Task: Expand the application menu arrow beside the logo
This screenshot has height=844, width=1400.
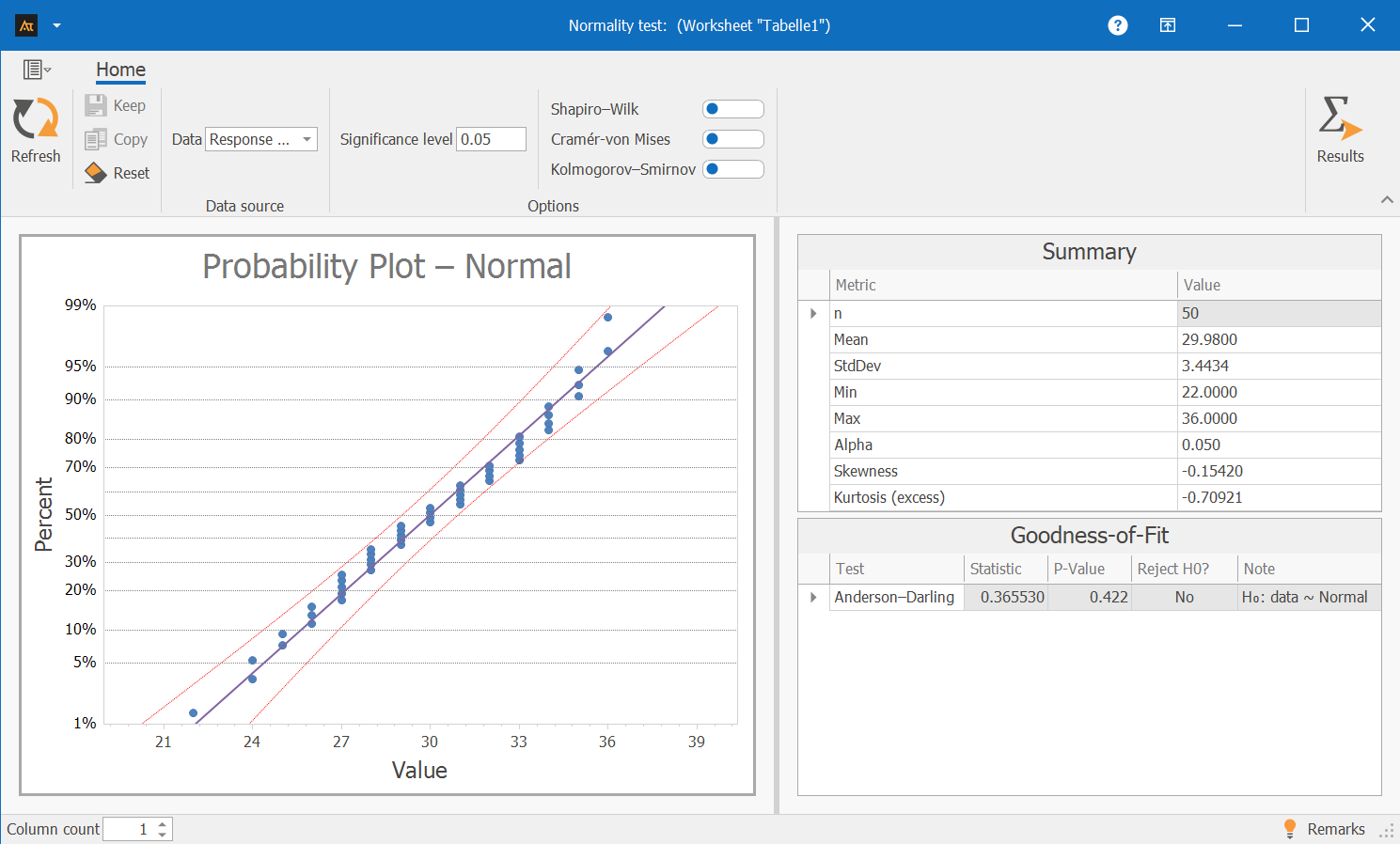Action: tap(56, 25)
